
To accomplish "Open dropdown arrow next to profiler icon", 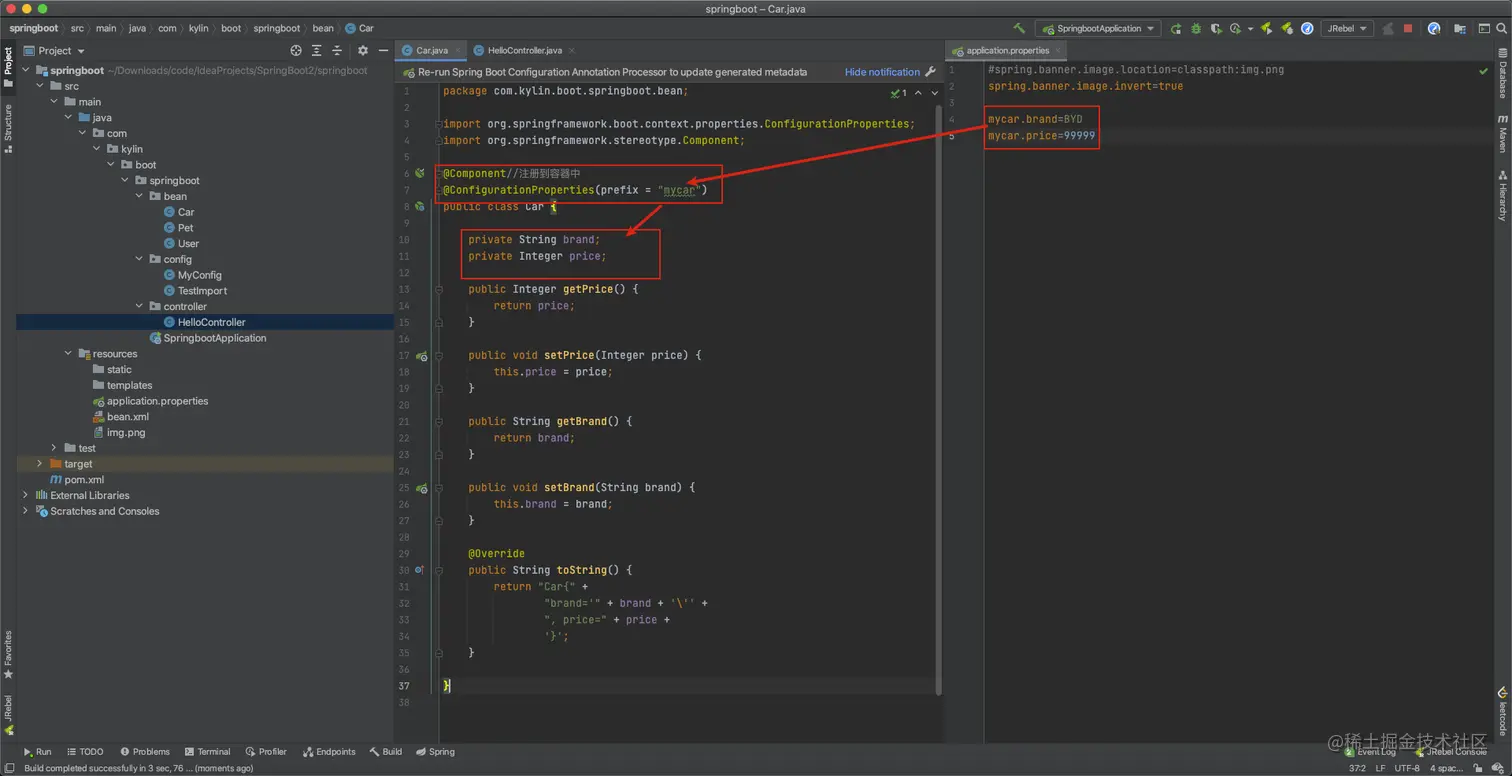I will pos(1250,29).
